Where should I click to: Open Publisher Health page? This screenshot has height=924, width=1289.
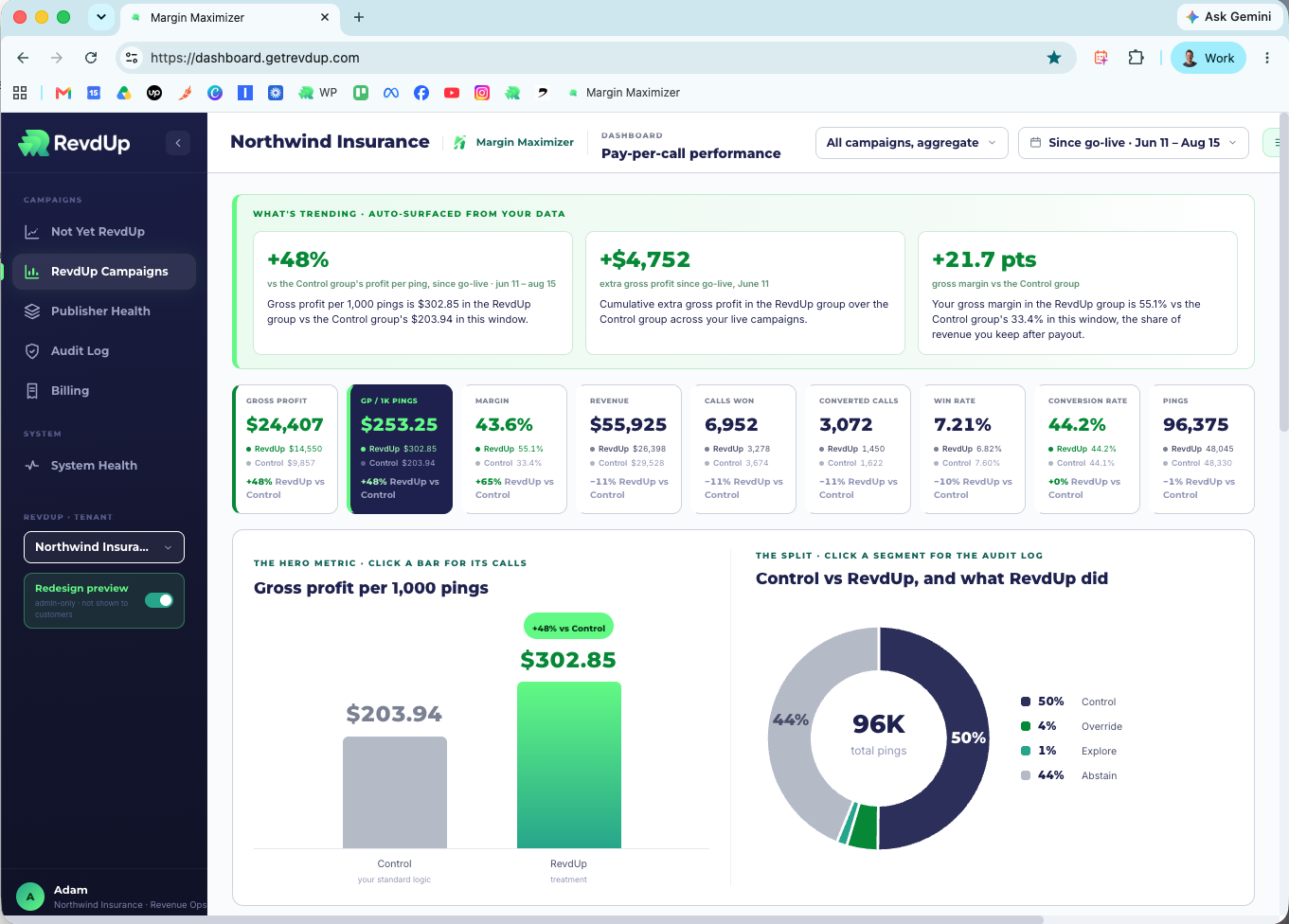point(104,311)
